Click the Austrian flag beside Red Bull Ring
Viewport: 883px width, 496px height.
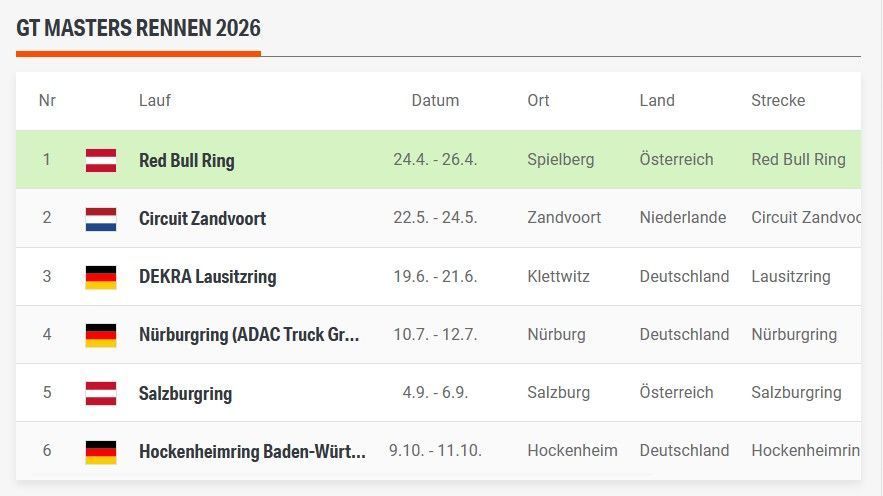point(101,160)
